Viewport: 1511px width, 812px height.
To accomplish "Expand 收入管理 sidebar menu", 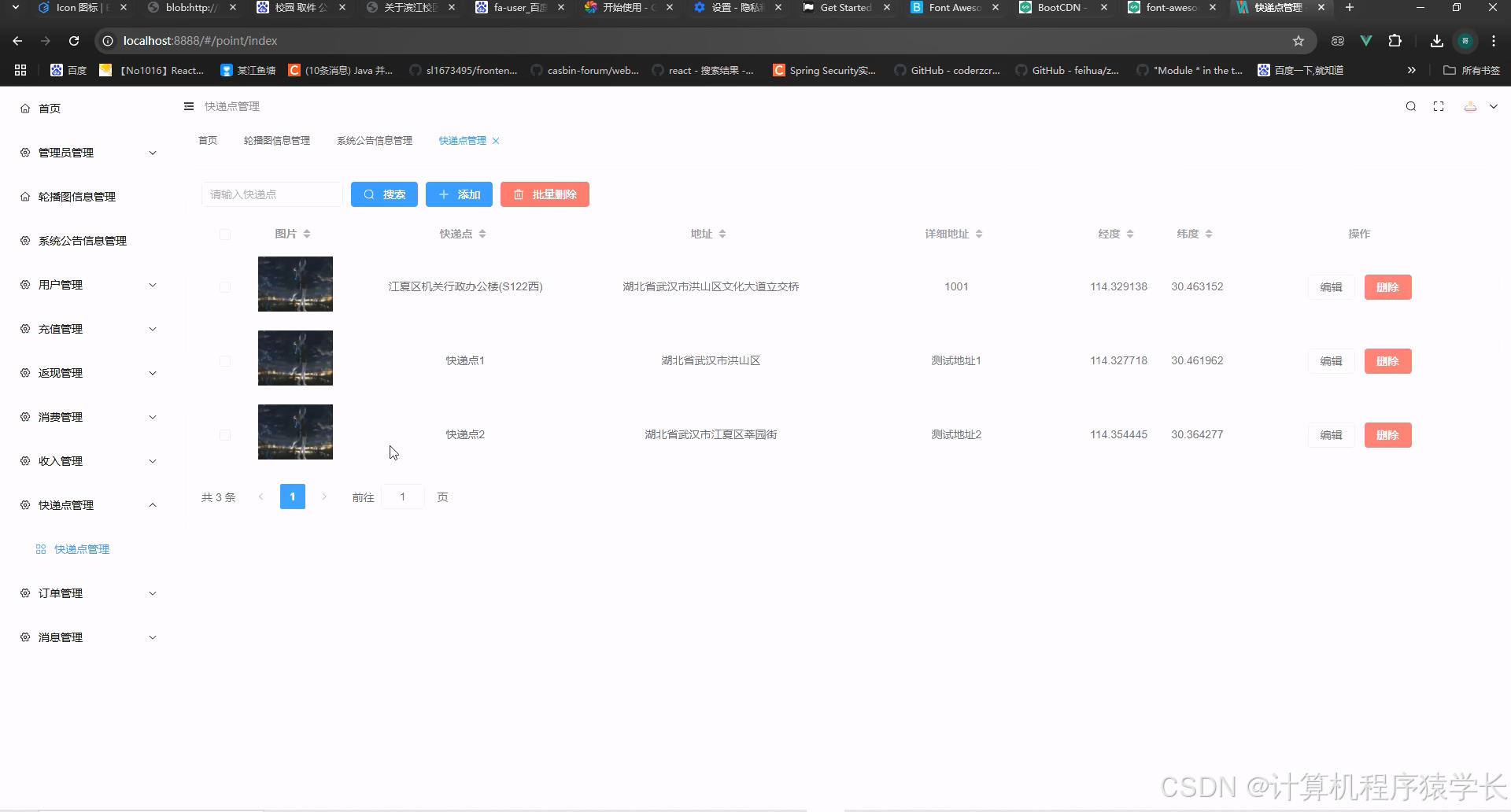I will (x=87, y=461).
